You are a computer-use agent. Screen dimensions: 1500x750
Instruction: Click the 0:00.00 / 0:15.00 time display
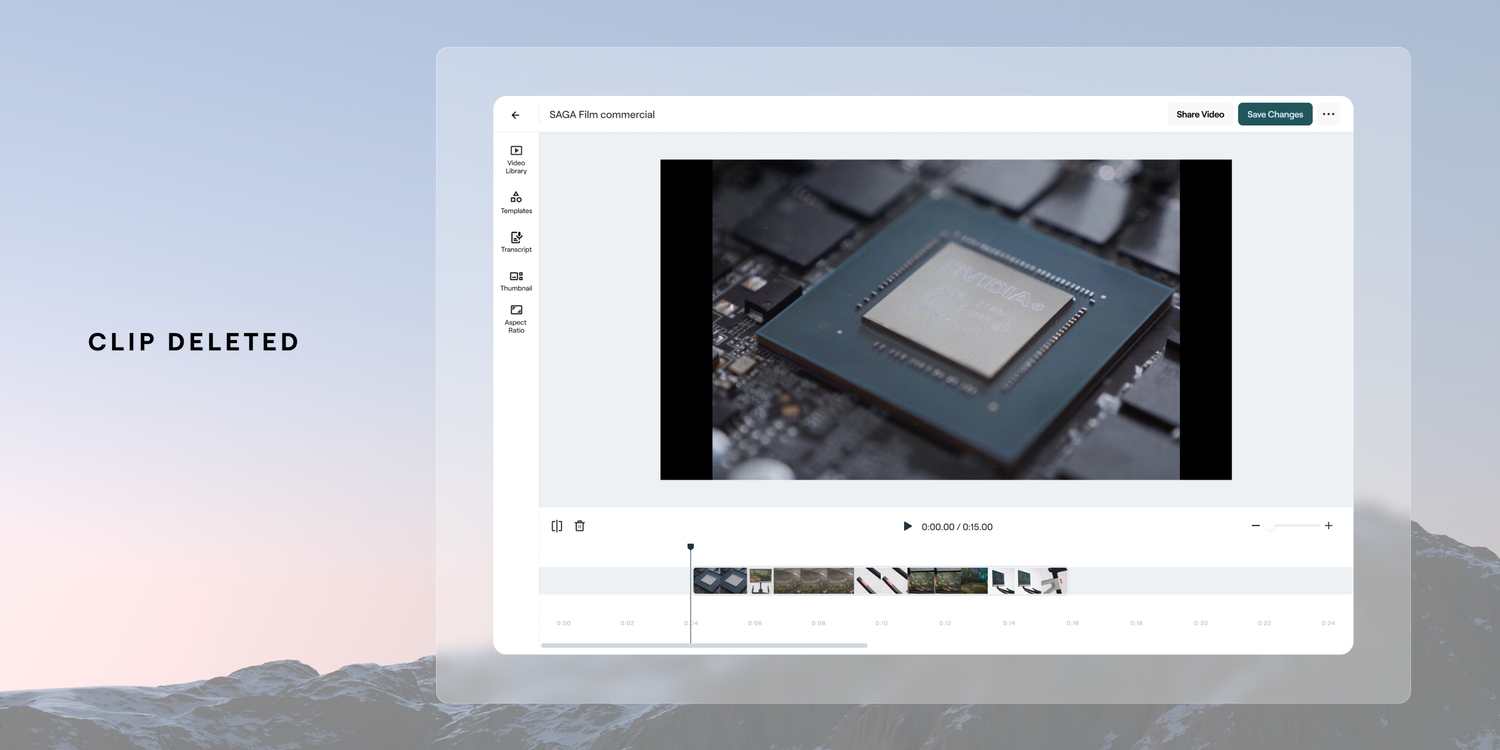pyautogui.click(x=957, y=527)
